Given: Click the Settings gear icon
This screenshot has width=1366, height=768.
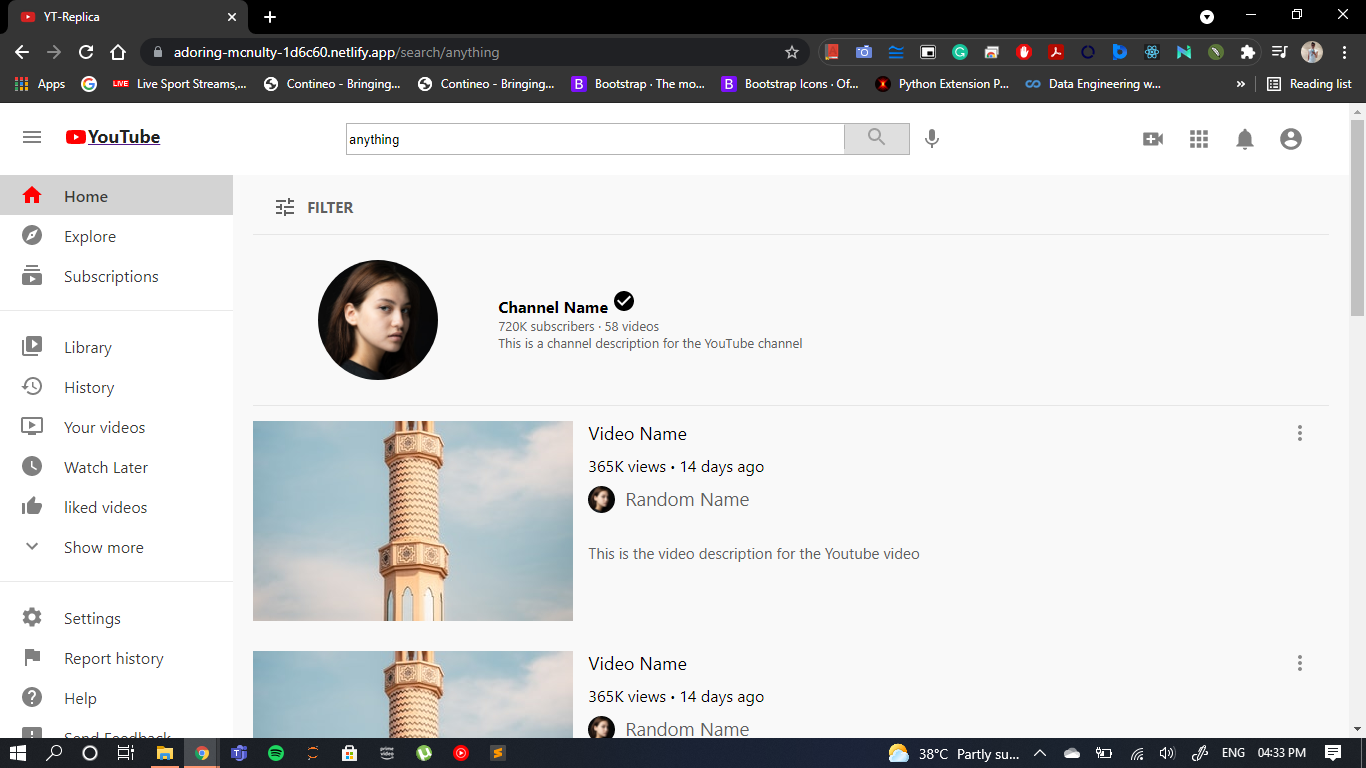Looking at the screenshot, I should (32, 617).
